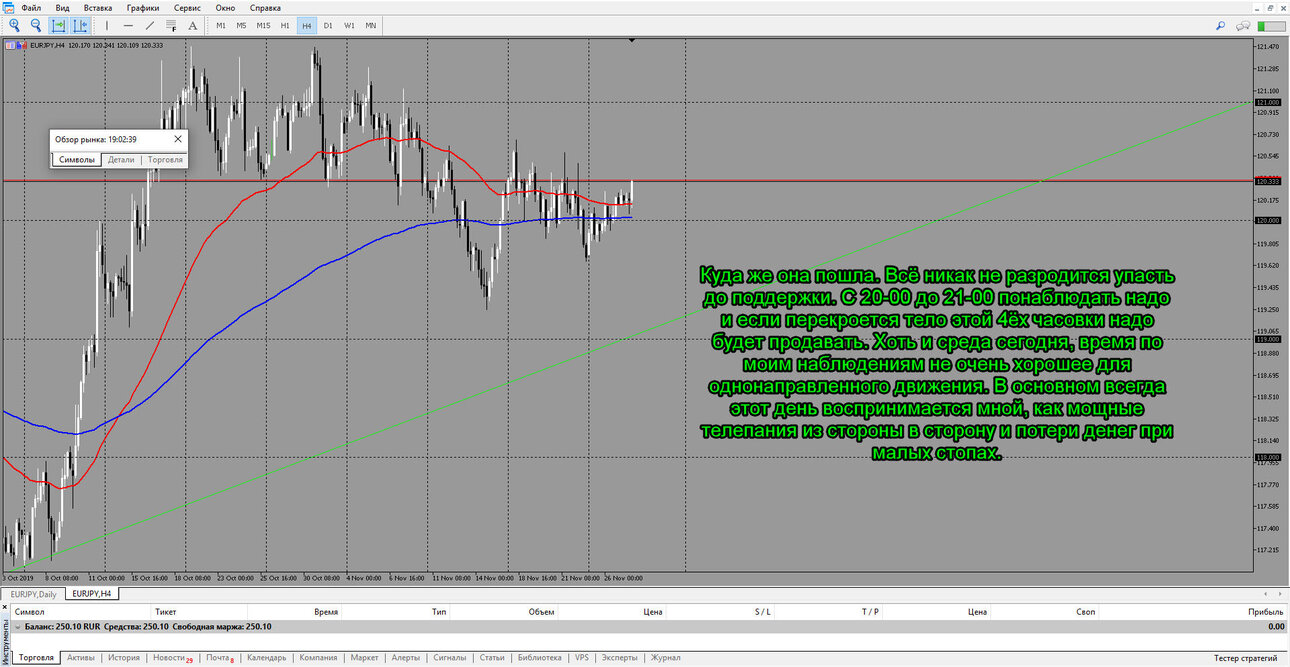The height and width of the screenshot is (667, 1290).
Task: Toggle chart auto-scroll to latest bar
Action: coord(58,25)
